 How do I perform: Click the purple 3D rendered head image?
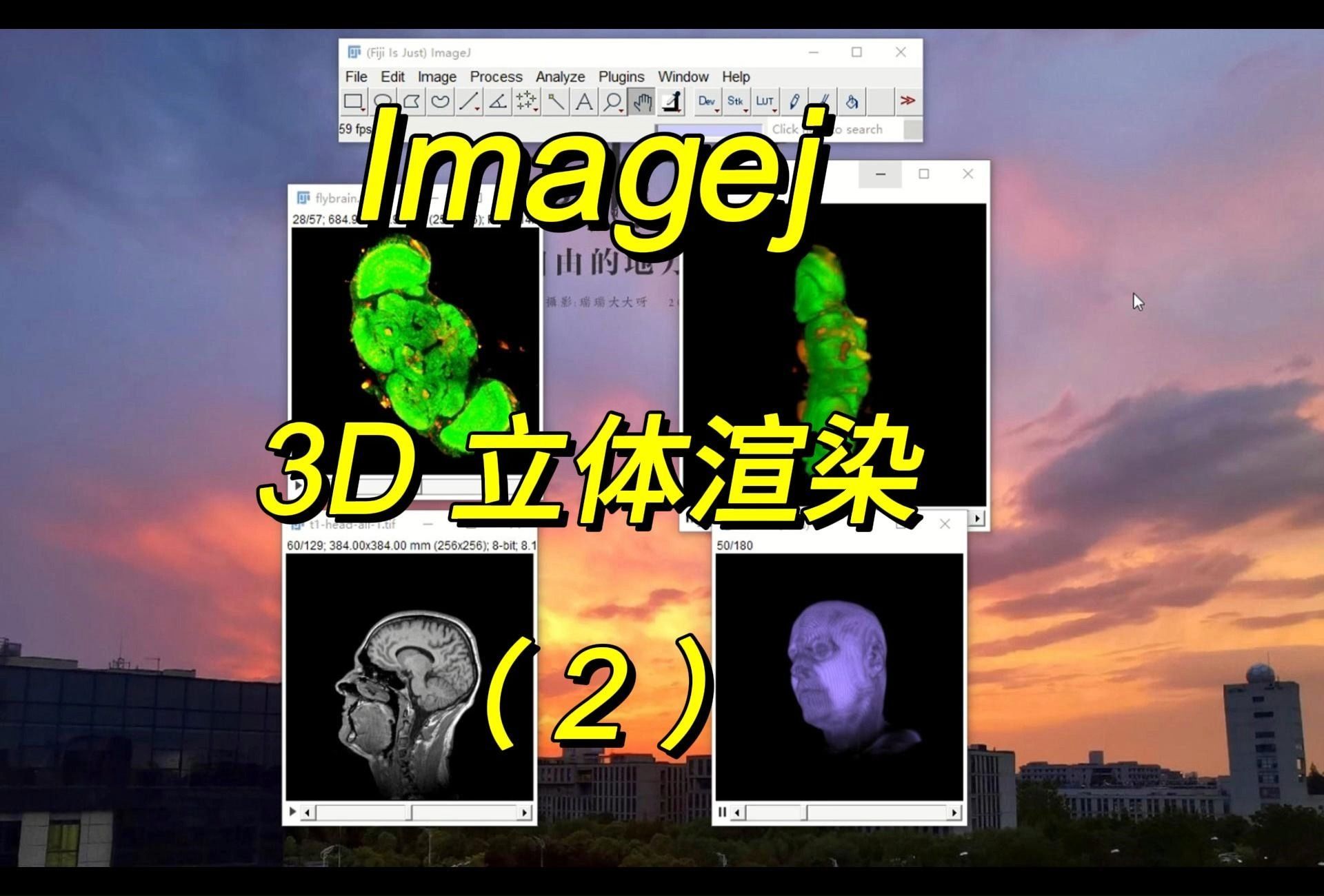tap(839, 677)
